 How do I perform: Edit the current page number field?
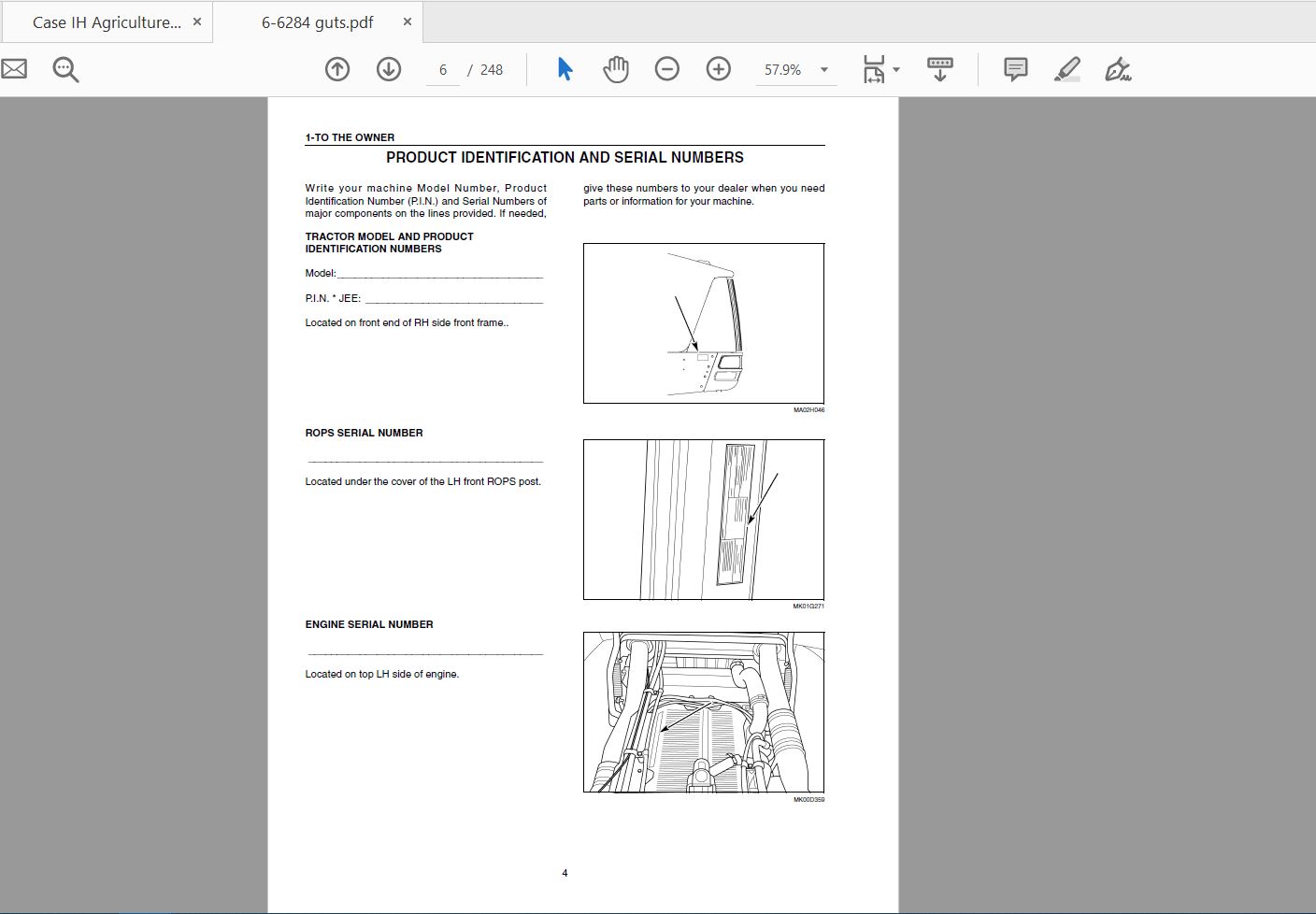click(x=443, y=70)
